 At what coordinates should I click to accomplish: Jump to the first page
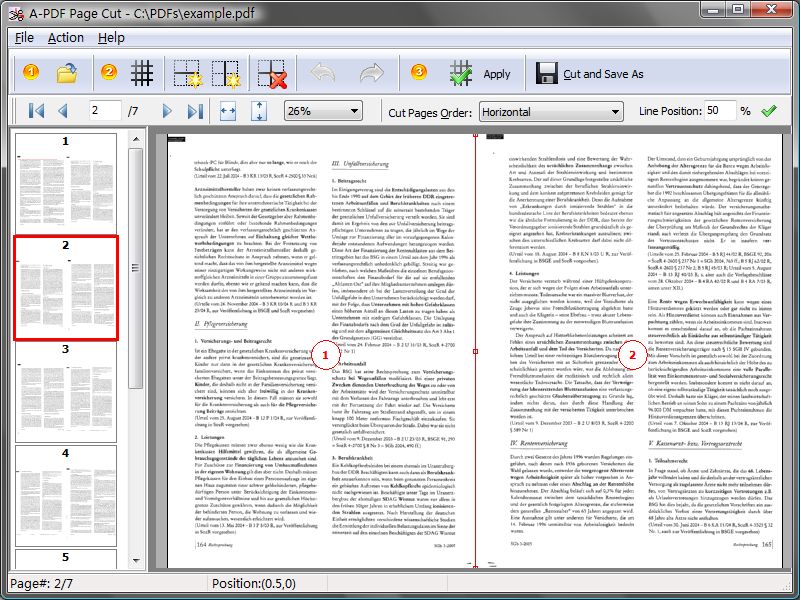(x=36, y=109)
